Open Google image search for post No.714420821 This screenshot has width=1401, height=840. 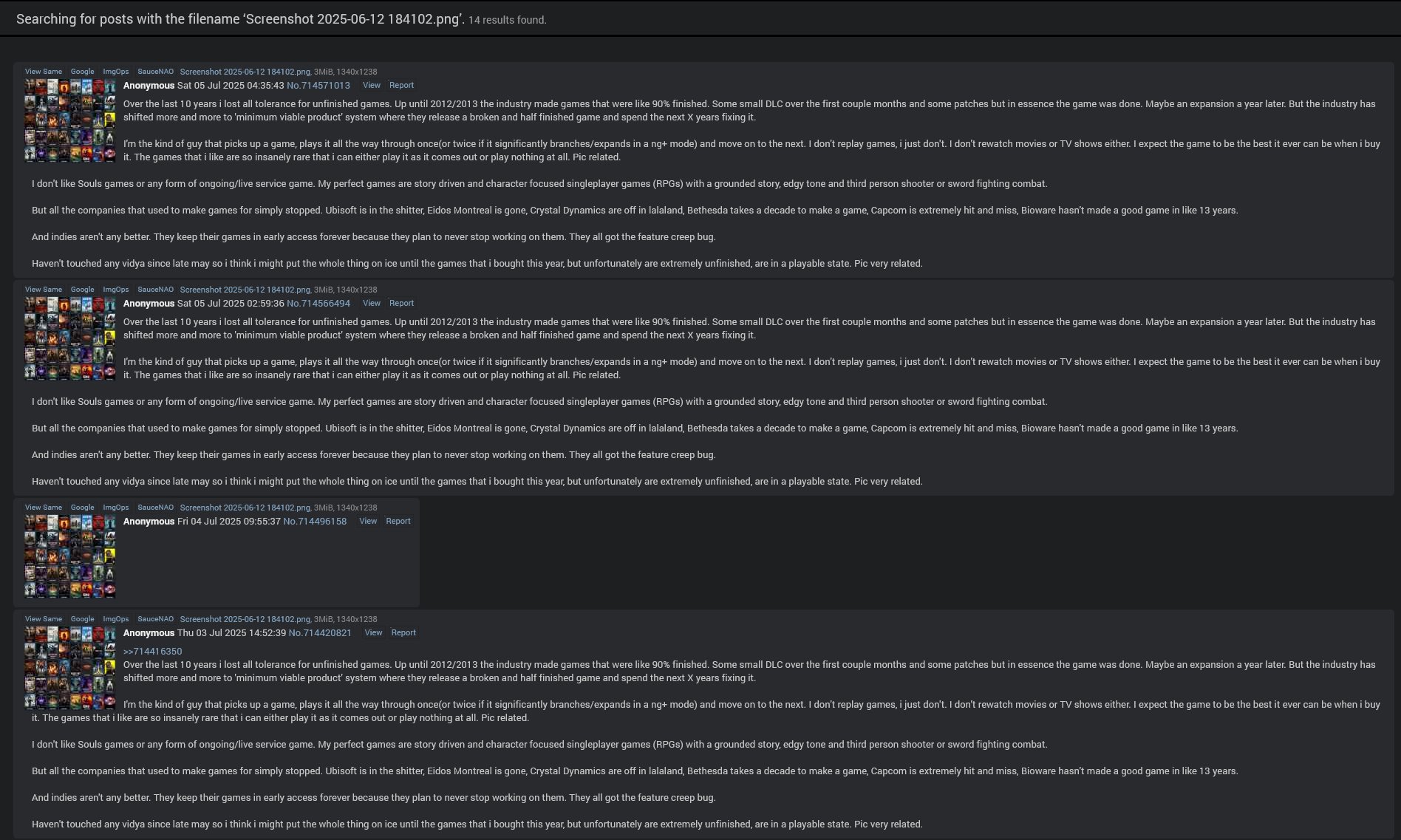[83, 619]
